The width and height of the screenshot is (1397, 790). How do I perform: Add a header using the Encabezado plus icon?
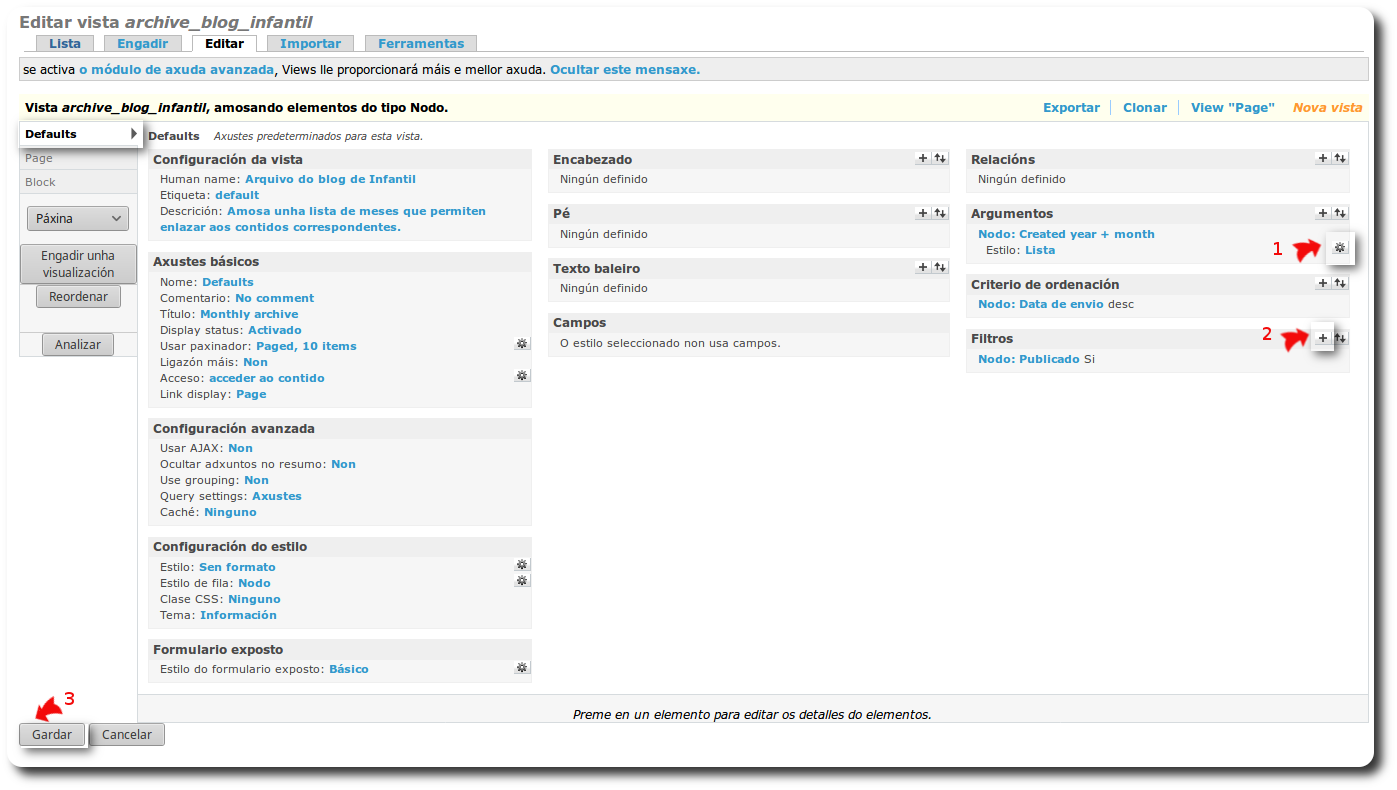(923, 157)
